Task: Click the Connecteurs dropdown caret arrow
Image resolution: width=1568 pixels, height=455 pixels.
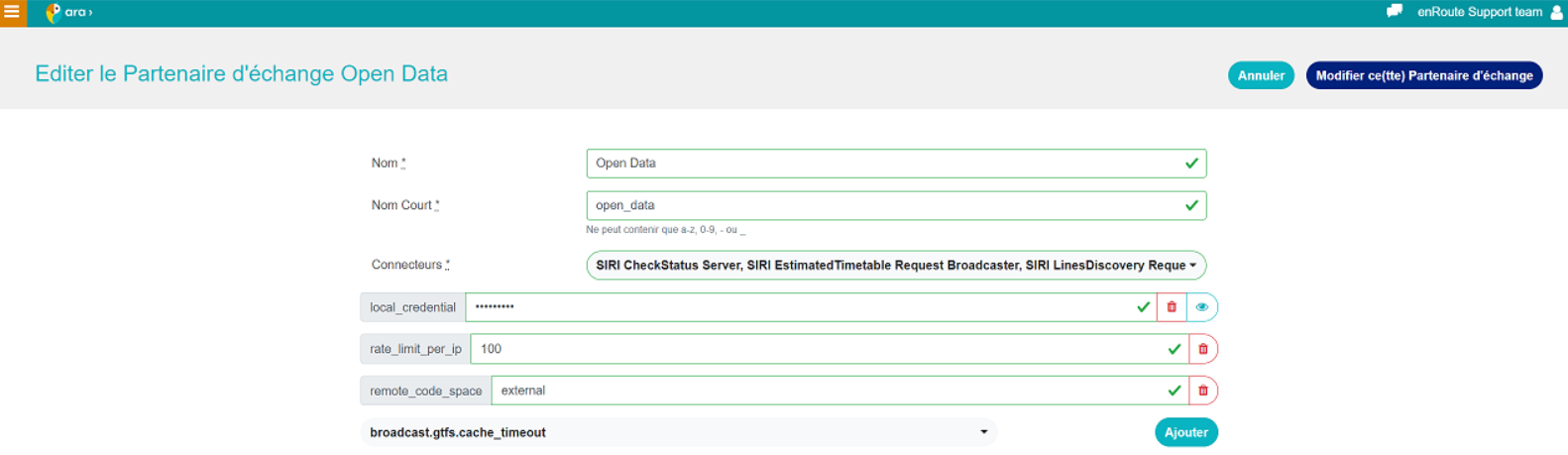Action: [x=1192, y=266]
